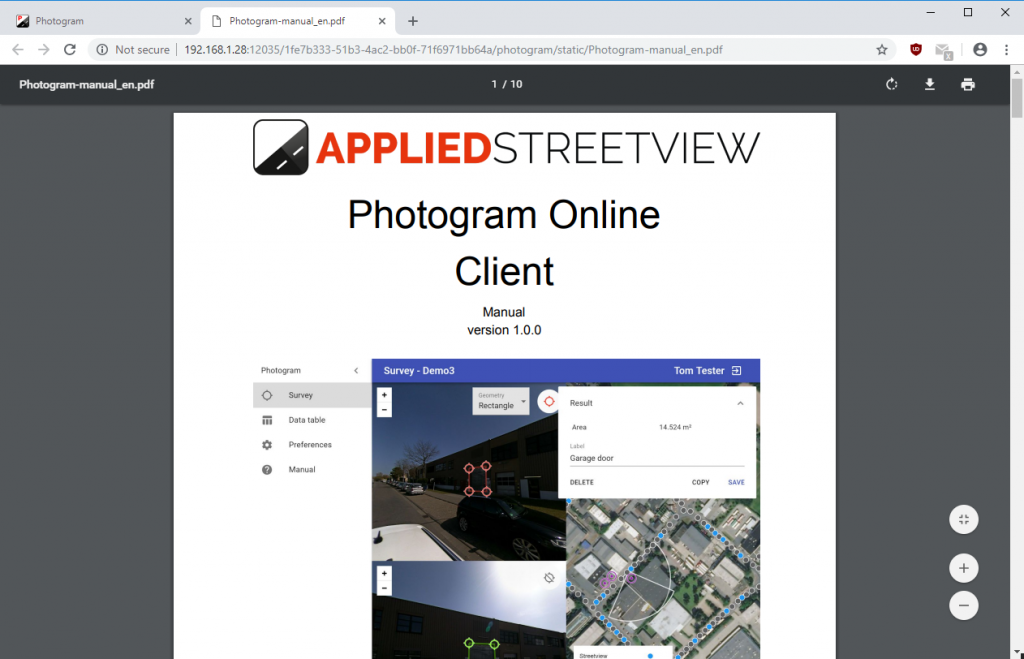Zoom out of the PDF

tap(964, 605)
